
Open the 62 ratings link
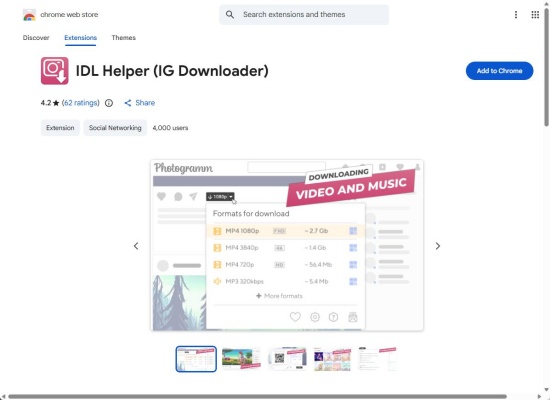point(81,103)
